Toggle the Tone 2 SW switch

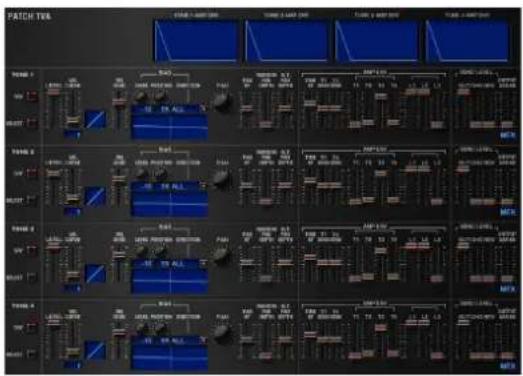tap(32, 173)
